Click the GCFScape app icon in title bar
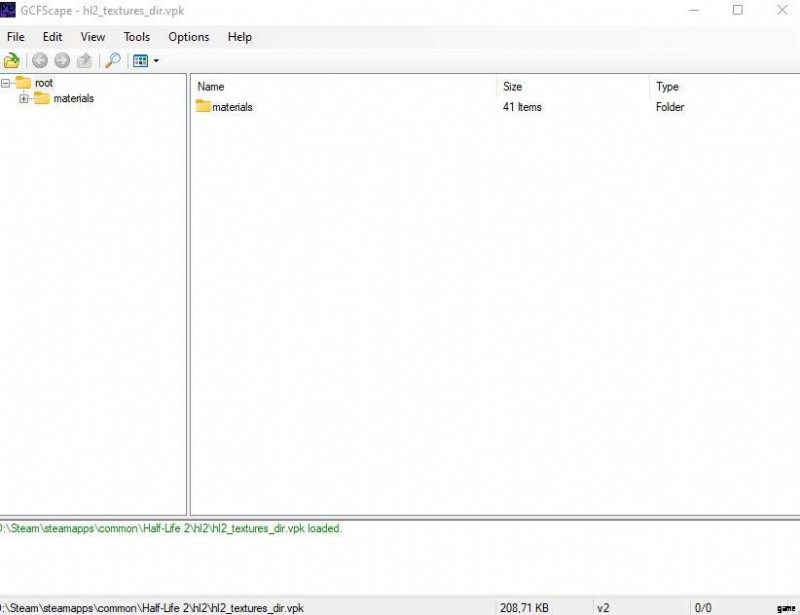 point(8,10)
